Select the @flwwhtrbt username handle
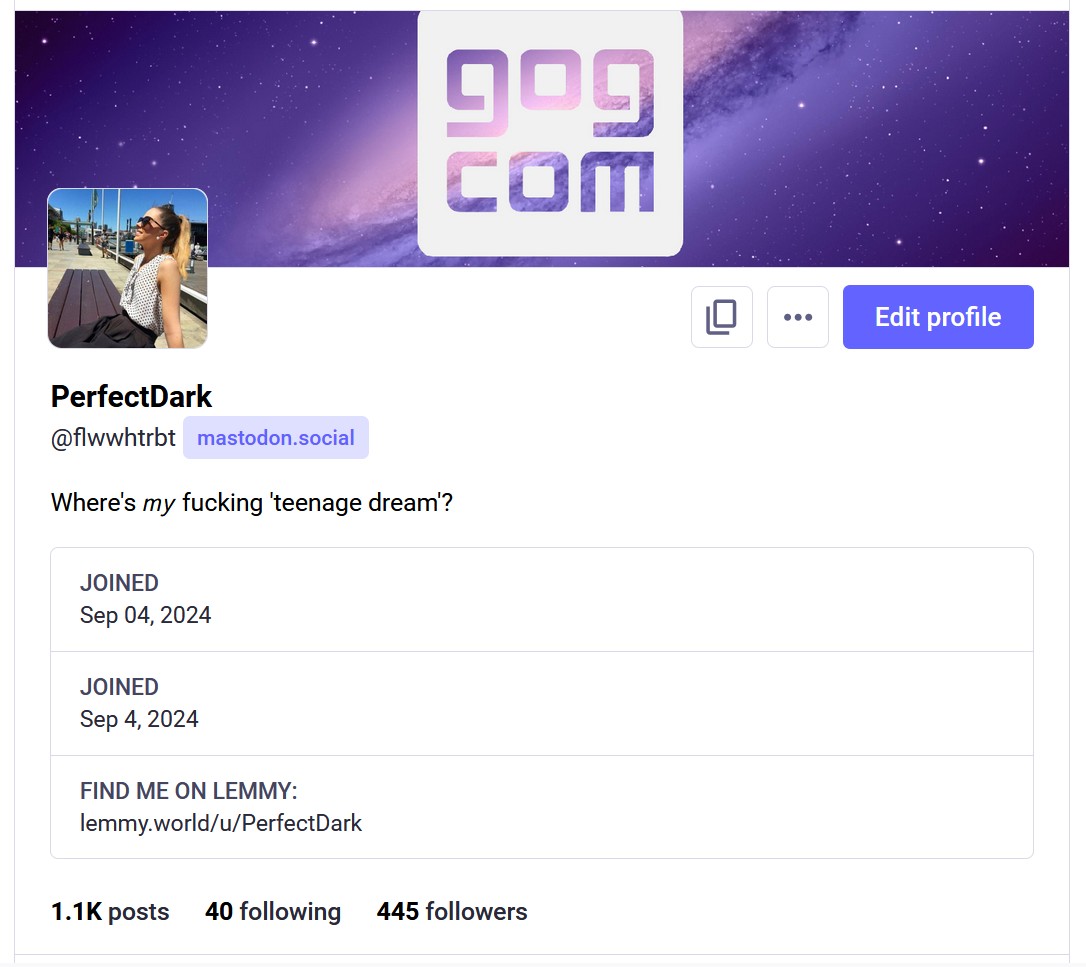The width and height of the screenshot is (1086, 967). (113, 438)
